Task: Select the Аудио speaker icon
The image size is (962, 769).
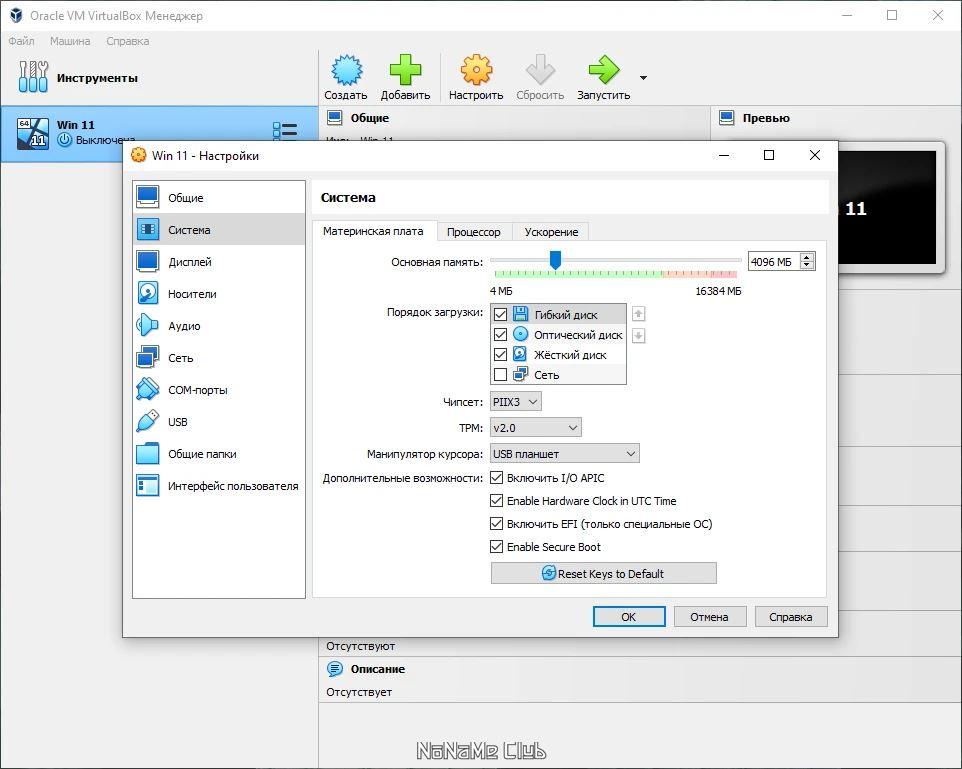Action: point(148,325)
